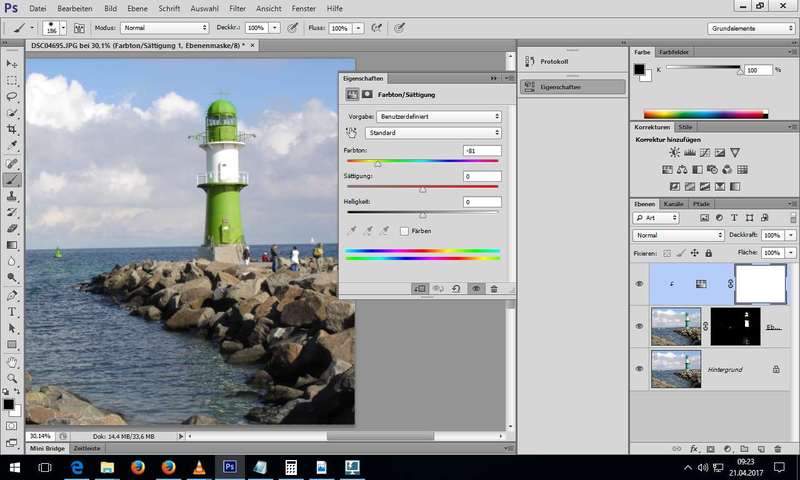Expand the Modus blend mode dropdown
800x480 pixels.
(164, 28)
